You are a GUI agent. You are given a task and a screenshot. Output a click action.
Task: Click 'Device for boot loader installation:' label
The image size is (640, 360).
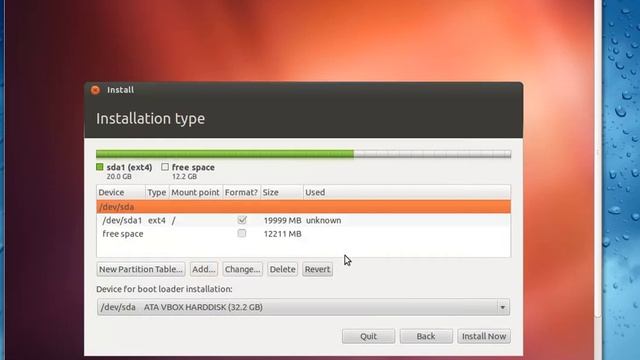164,289
